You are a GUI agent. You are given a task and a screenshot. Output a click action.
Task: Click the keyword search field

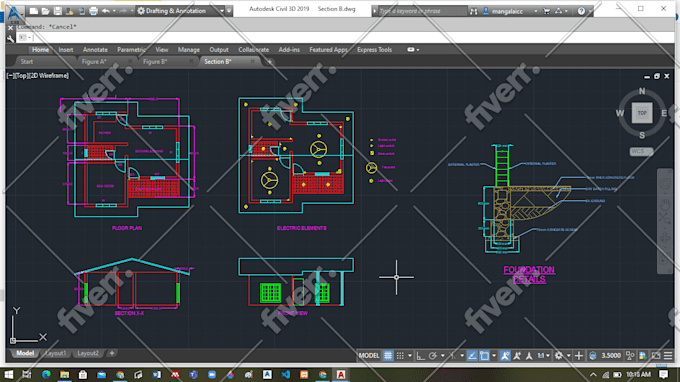tap(422, 11)
